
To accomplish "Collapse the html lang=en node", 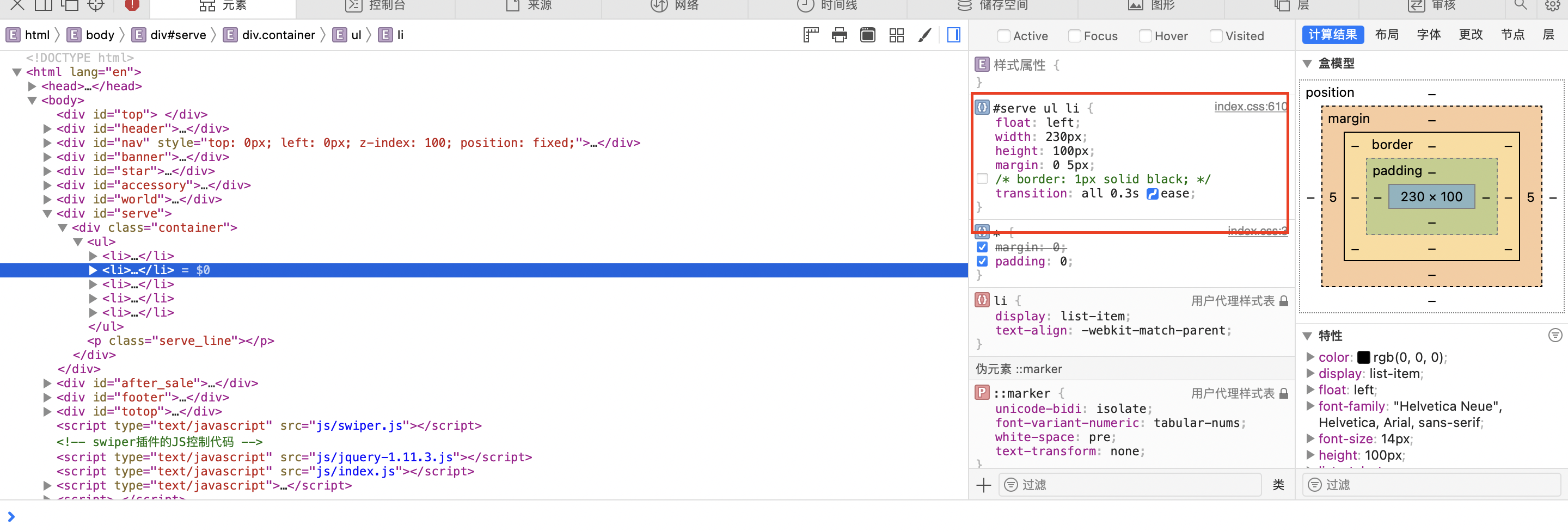I will pos(17,72).
